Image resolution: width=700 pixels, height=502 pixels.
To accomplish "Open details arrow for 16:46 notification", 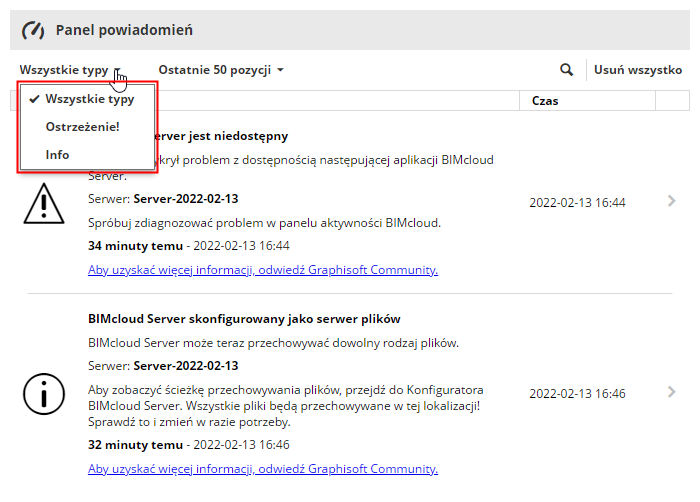I will point(671,392).
